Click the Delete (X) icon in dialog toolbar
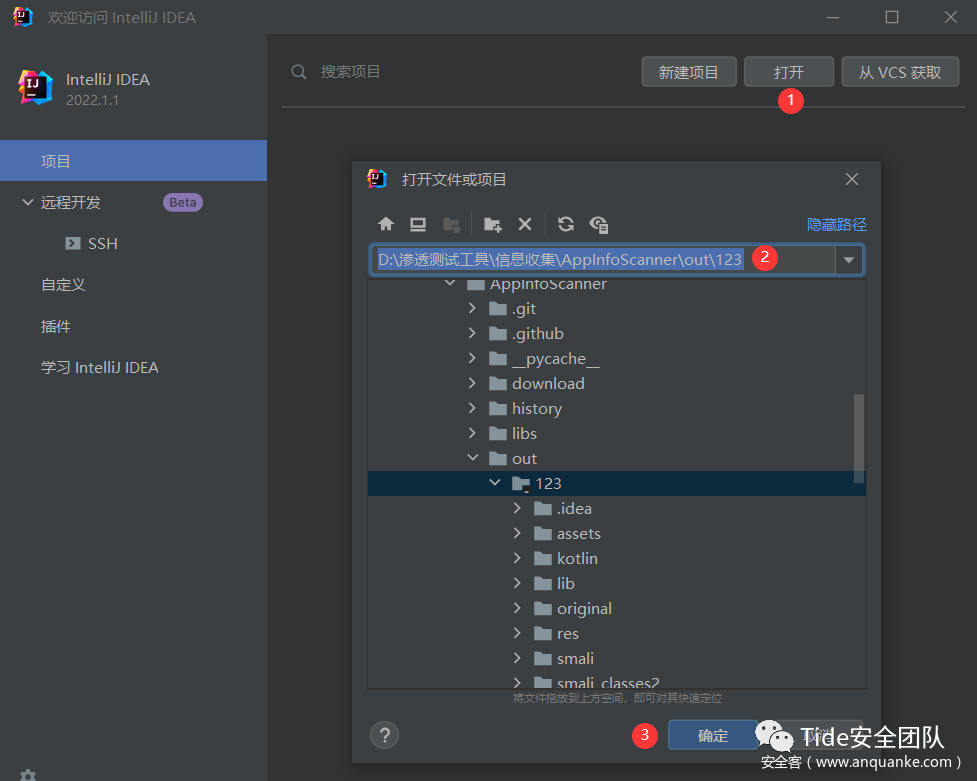This screenshot has width=977, height=781. pos(525,224)
